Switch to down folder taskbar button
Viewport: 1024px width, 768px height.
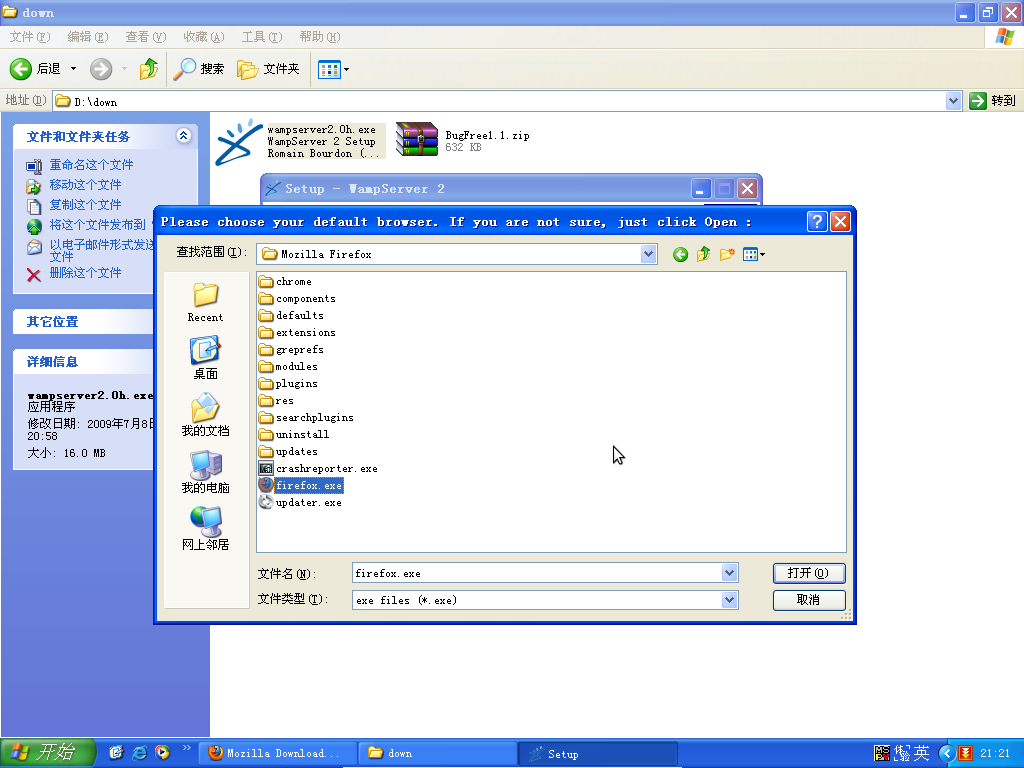click(438, 753)
